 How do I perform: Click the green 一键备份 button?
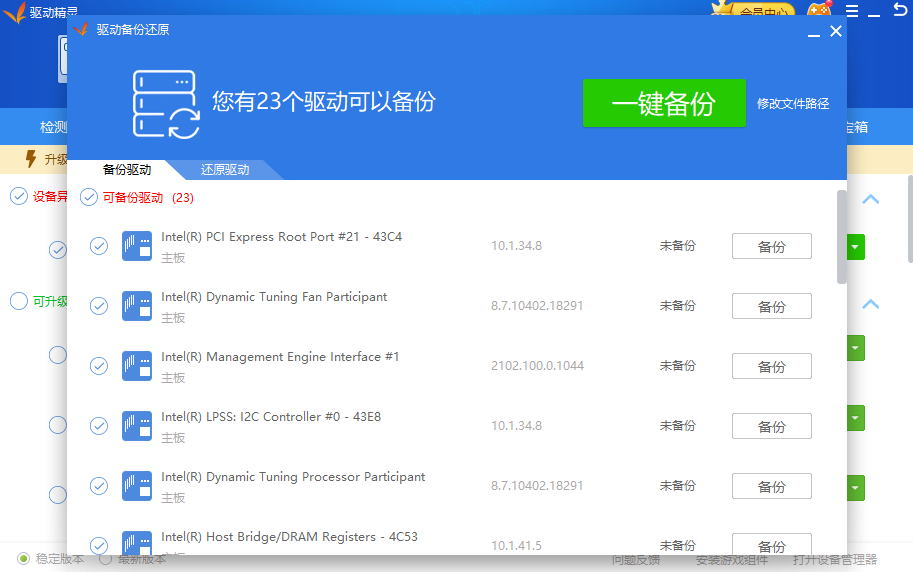point(664,103)
